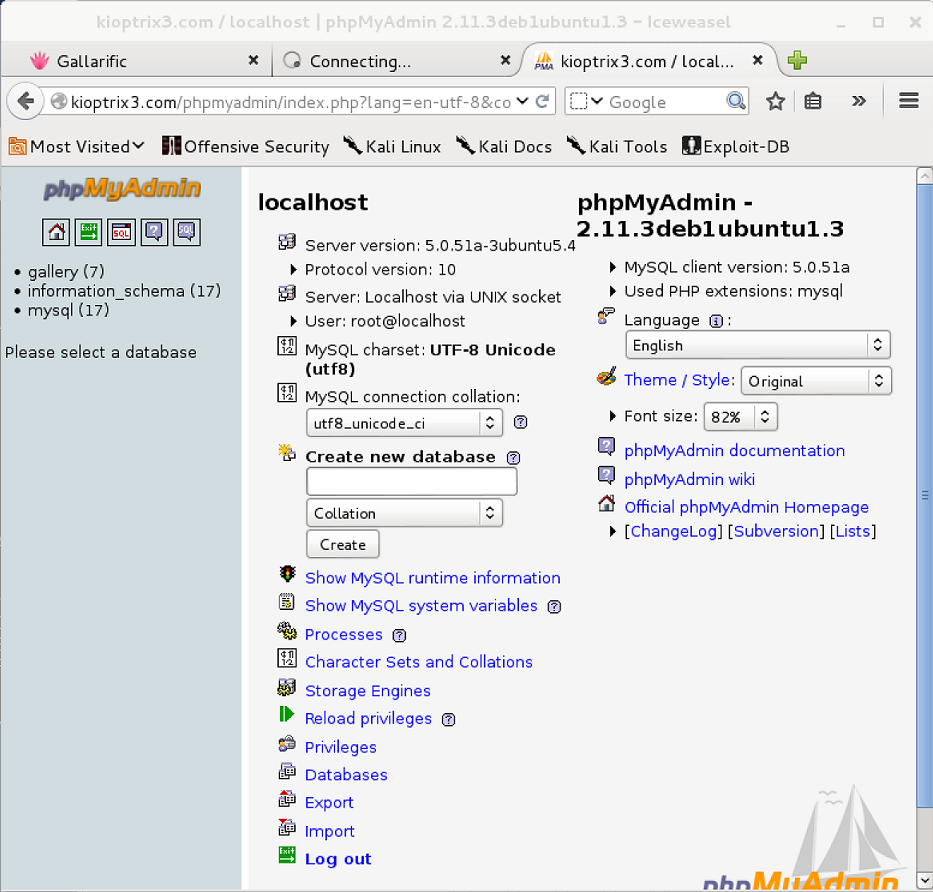
Task: Click the Language info icon
Action: 716,321
